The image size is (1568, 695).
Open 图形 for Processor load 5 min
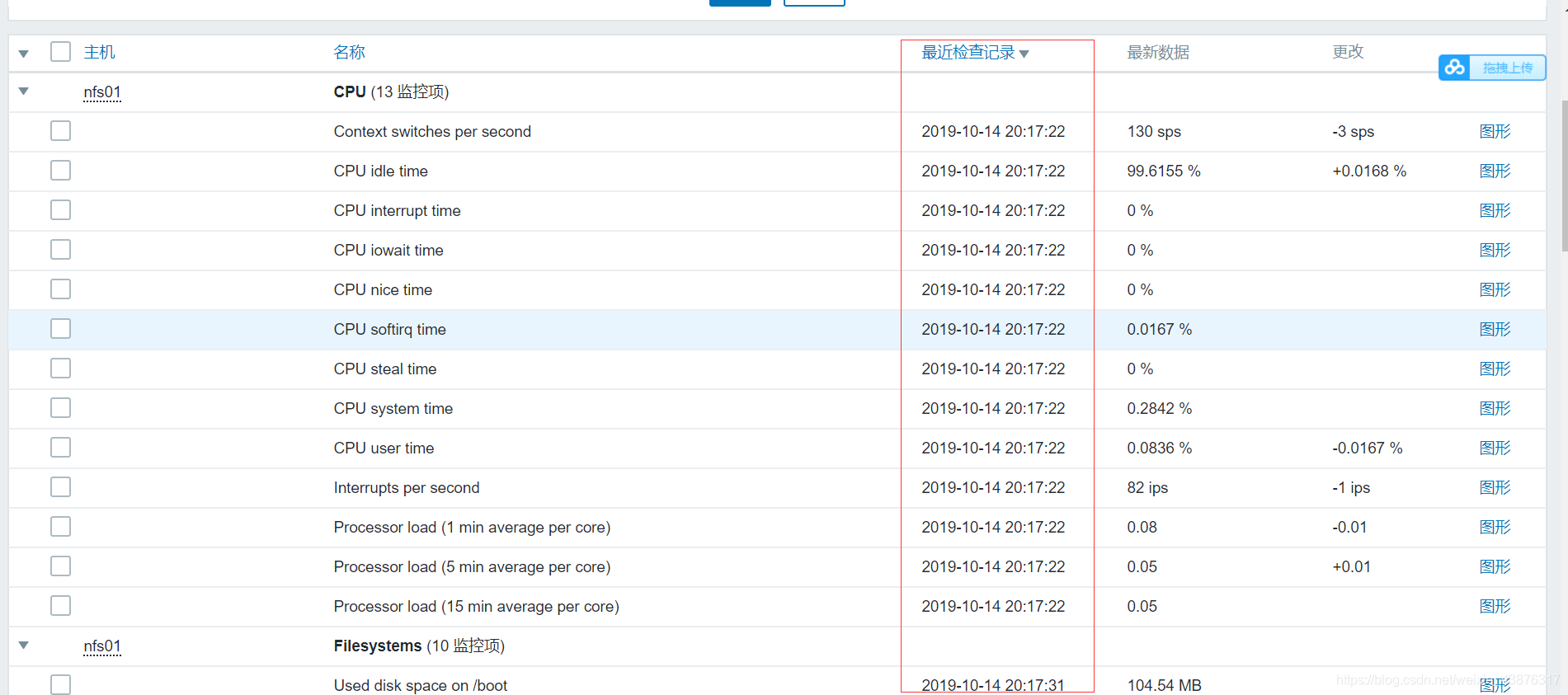[x=1495, y=566]
